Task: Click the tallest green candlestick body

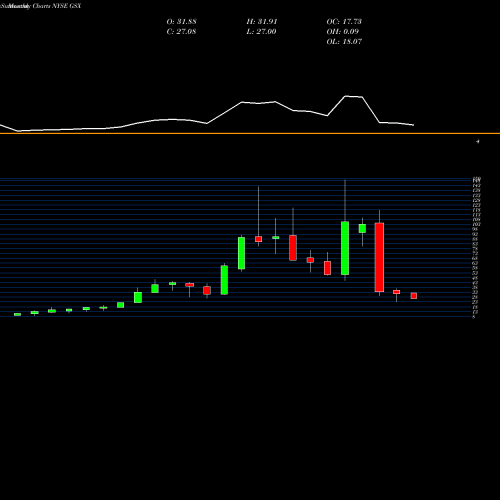Action: coord(345,248)
